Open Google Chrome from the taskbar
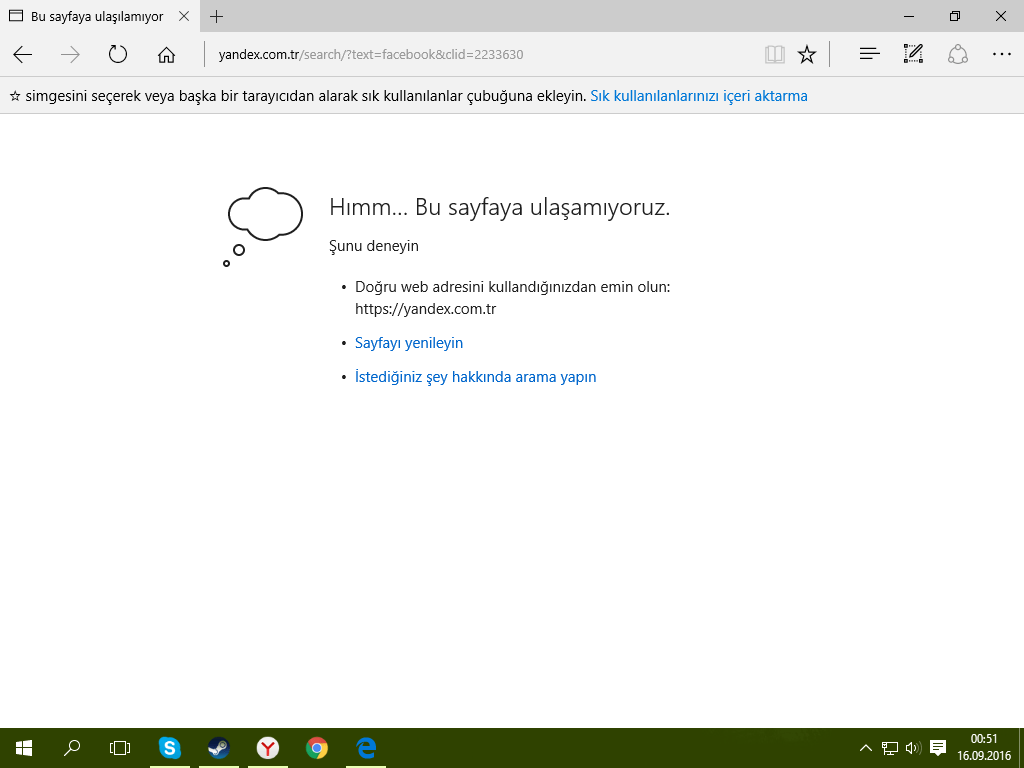The width and height of the screenshot is (1024, 768). [x=317, y=748]
